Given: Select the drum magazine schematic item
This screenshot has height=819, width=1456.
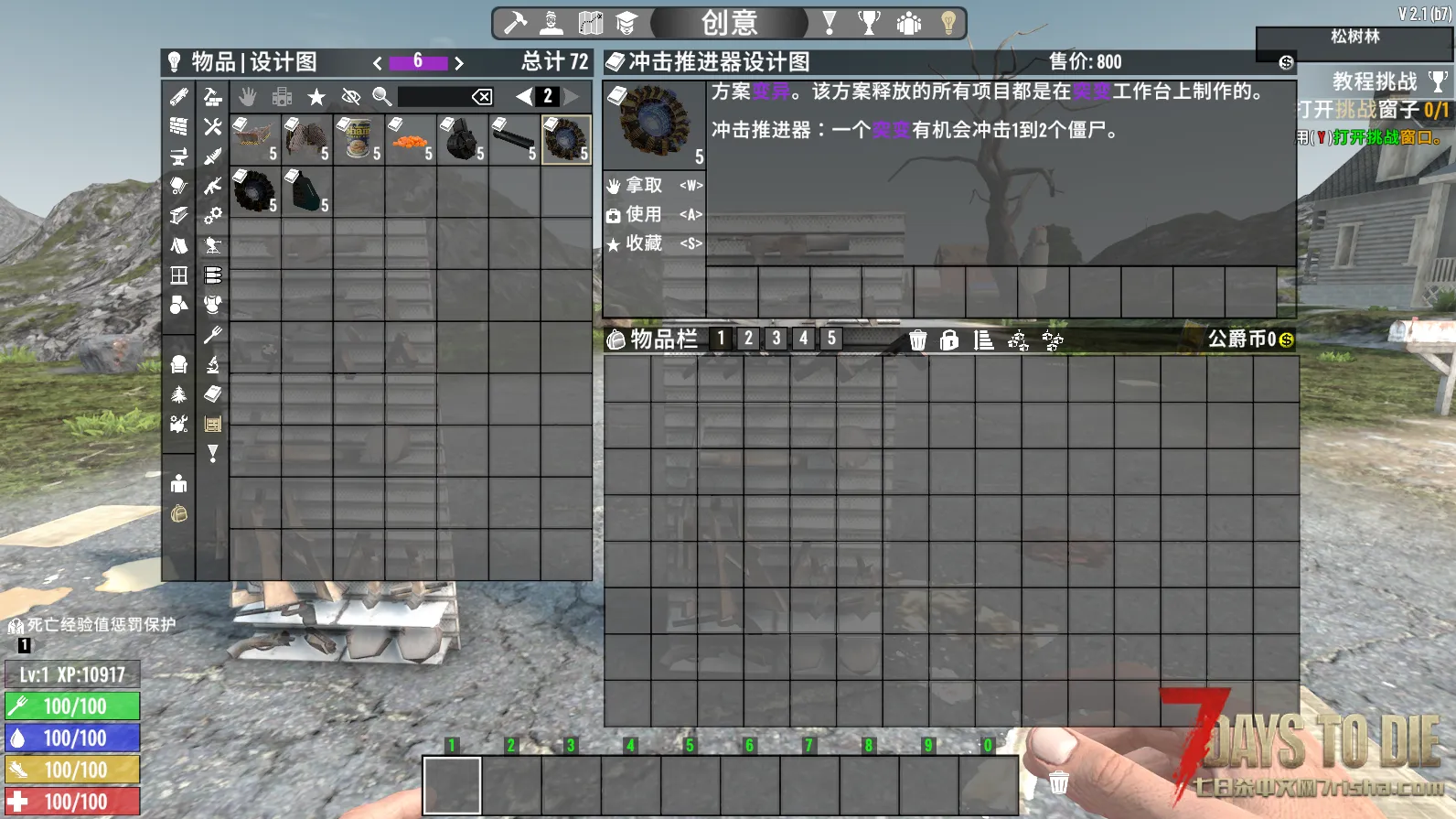Looking at the screenshot, I should 463,139.
